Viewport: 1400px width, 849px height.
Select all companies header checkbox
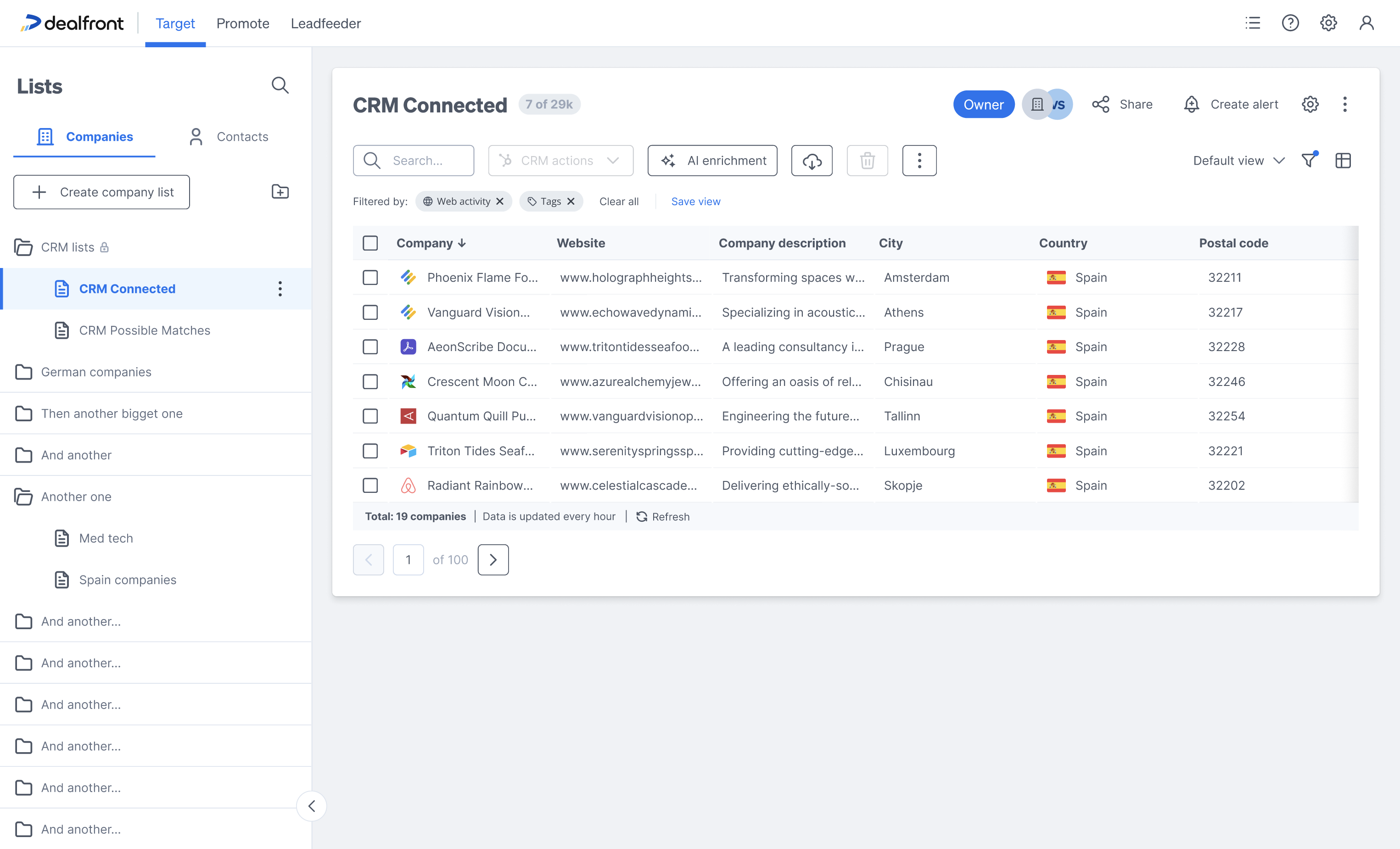[x=370, y=243]
